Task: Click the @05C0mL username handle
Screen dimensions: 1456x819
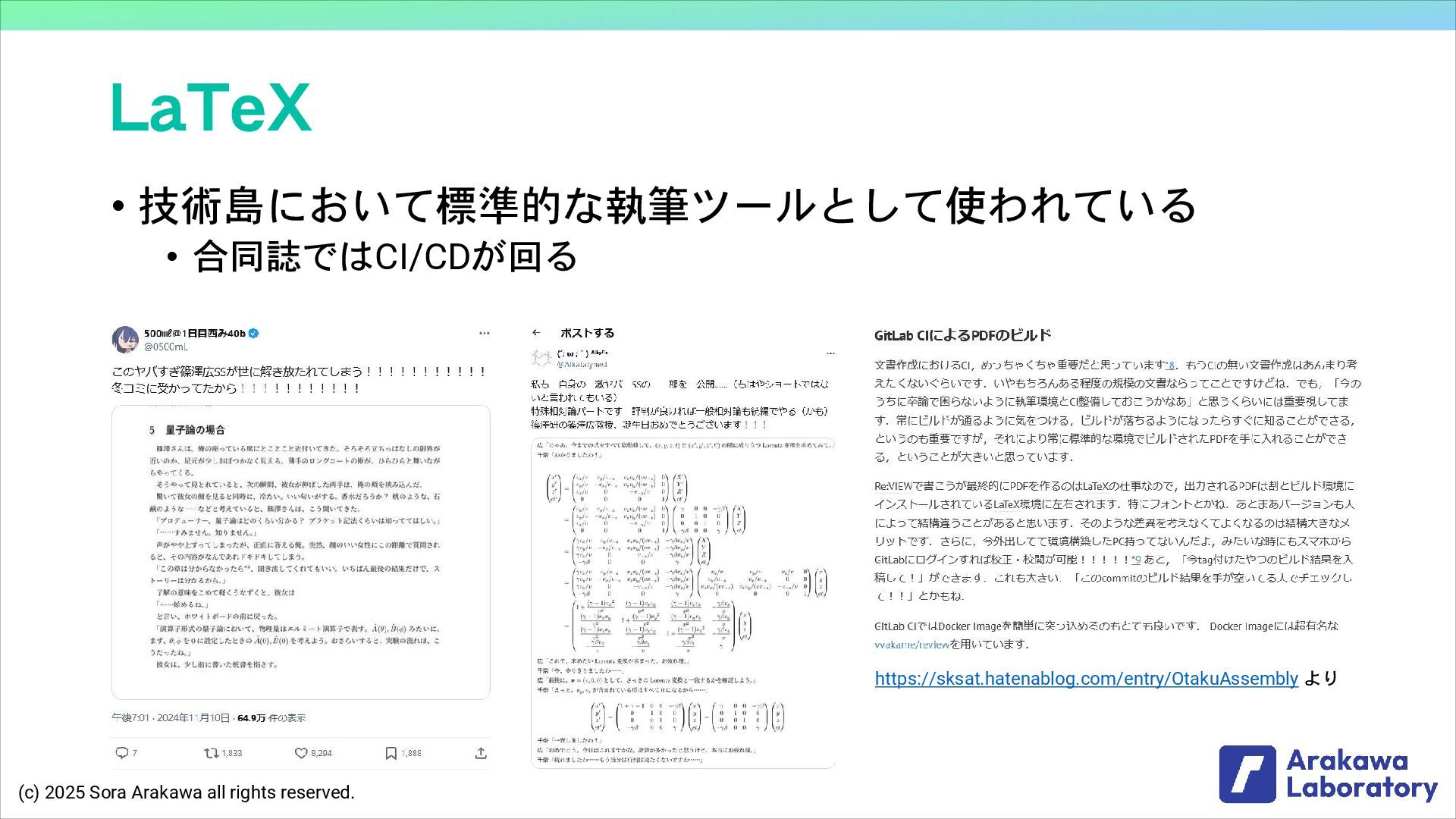Action: 166,347
